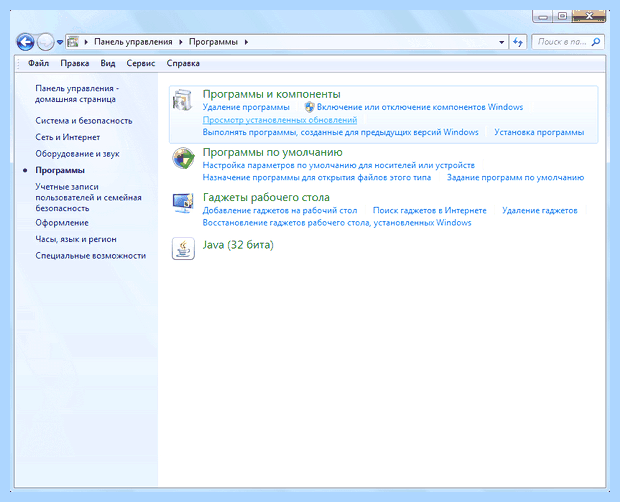Click the Программы и компоненты icon
The image size is (620, 502).
[183, 100]
